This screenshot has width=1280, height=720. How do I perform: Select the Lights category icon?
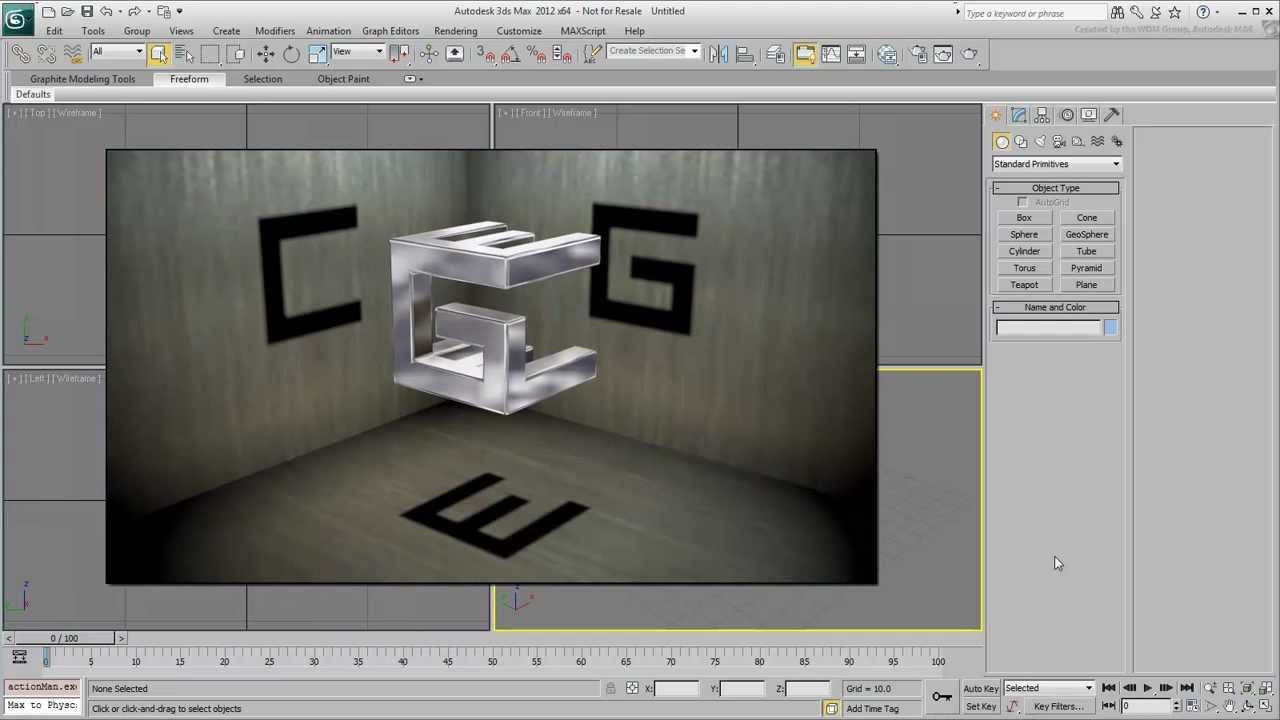(x=1040, y=142)
